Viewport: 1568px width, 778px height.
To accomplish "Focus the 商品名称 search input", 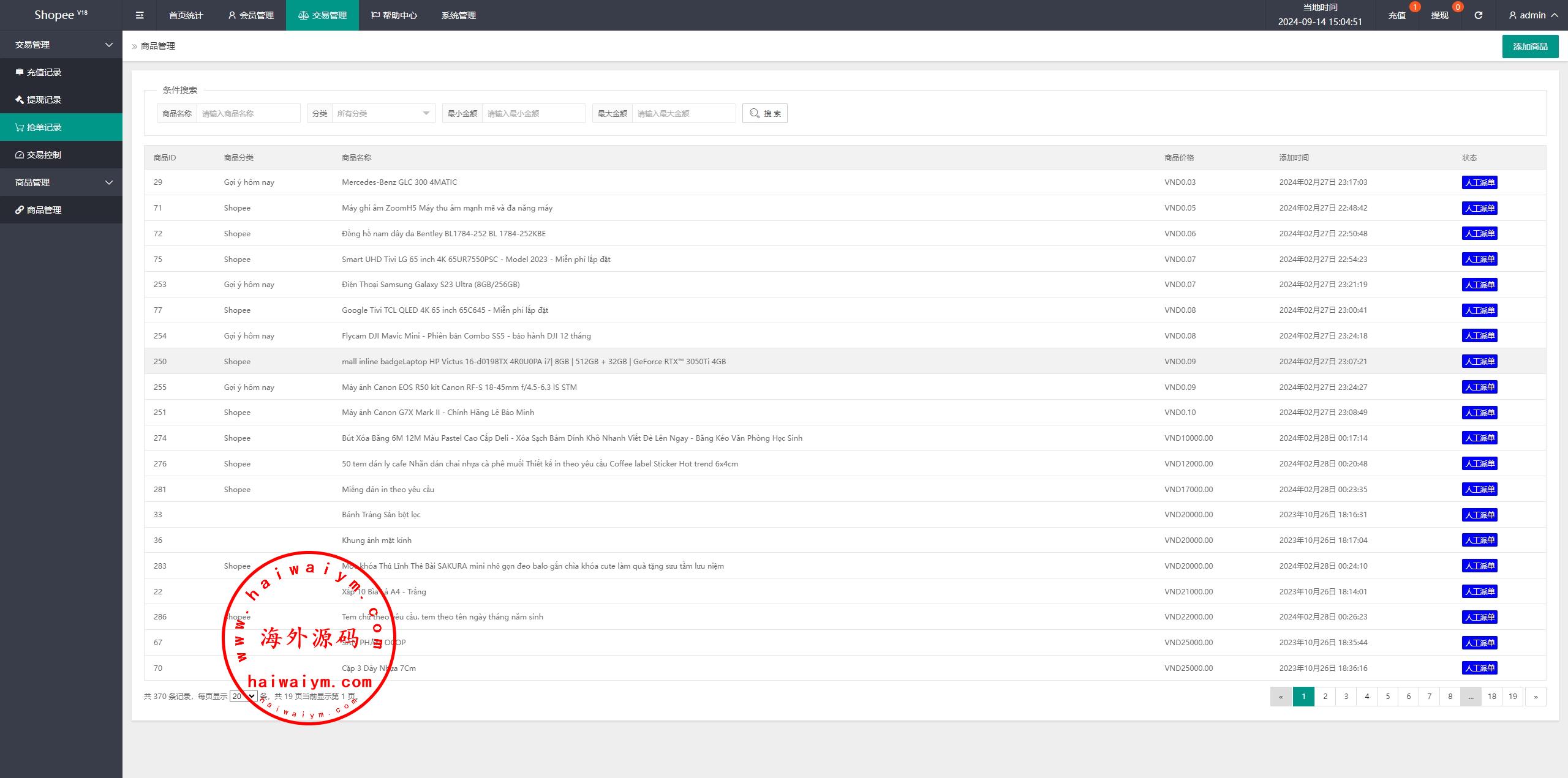I will (248, 113).
